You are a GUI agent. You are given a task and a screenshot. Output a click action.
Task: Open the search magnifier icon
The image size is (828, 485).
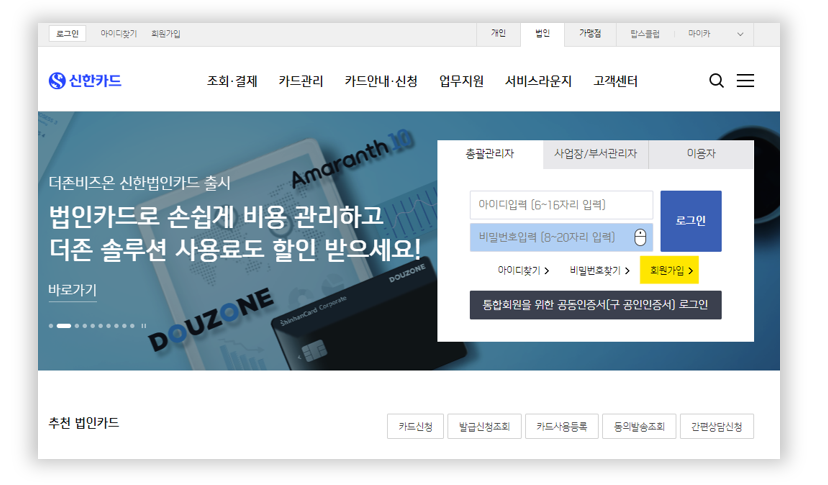[x=716, y=80]
